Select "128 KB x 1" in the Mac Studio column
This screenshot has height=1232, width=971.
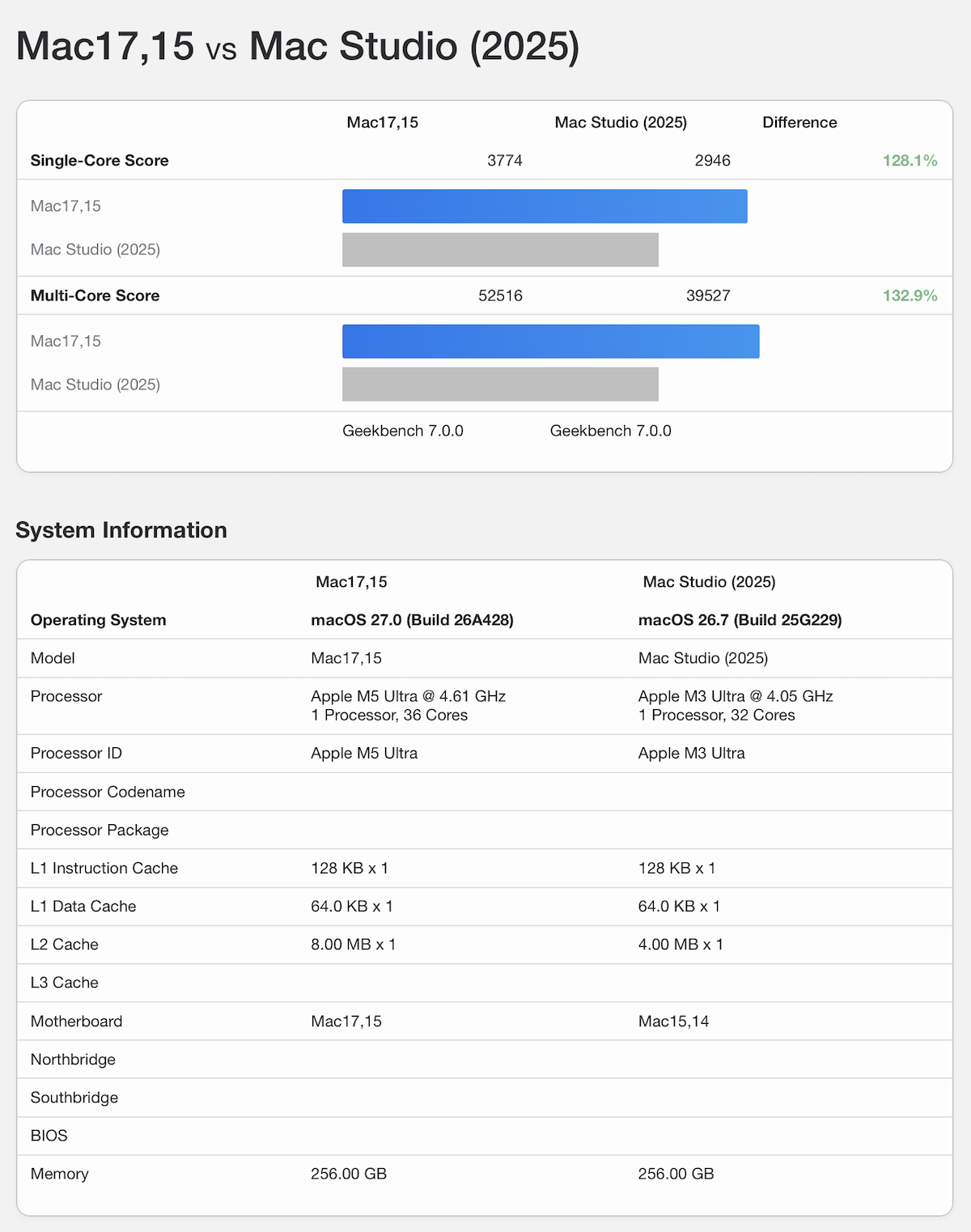(677, 868)
